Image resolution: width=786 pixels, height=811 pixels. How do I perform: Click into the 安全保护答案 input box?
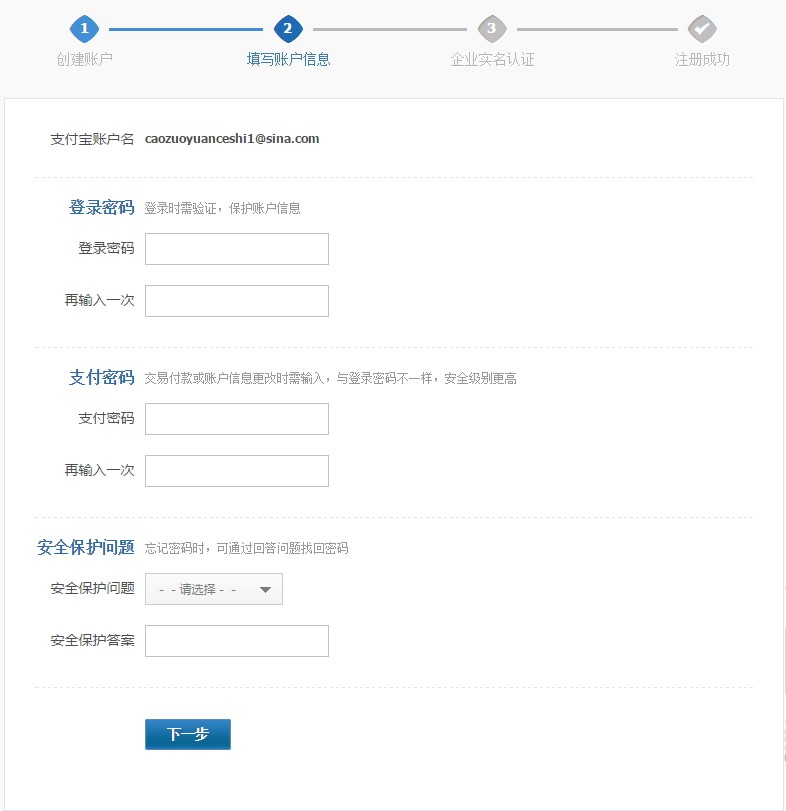(x=236, y=641)
